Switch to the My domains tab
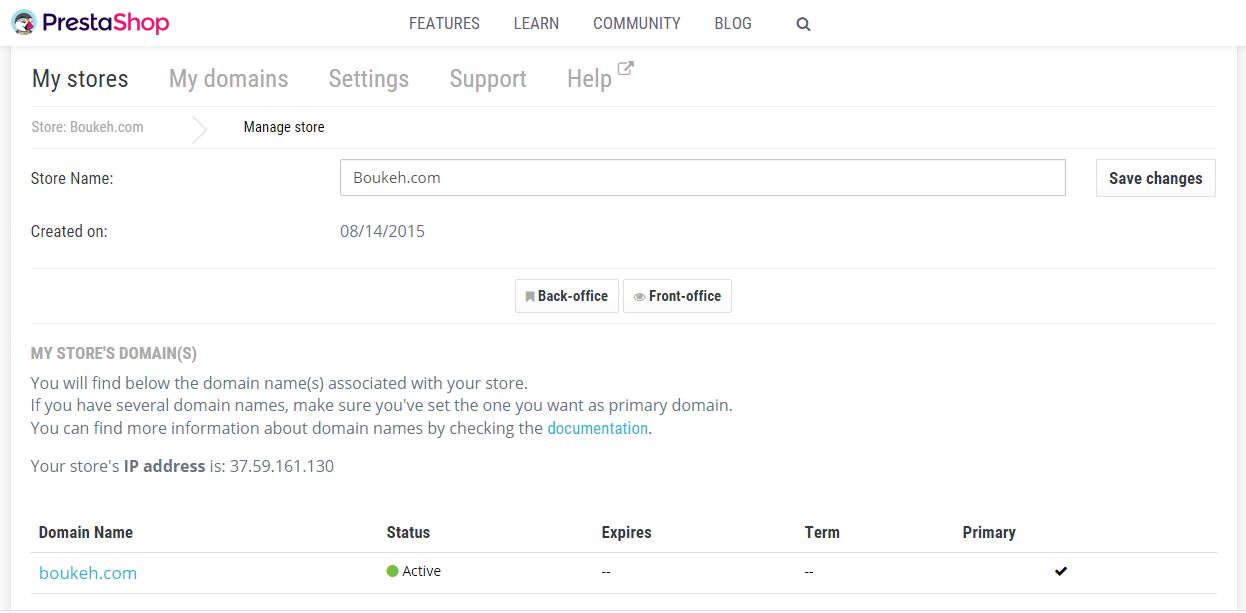Viewport: 1246px width, 613px height. (228, 79)
